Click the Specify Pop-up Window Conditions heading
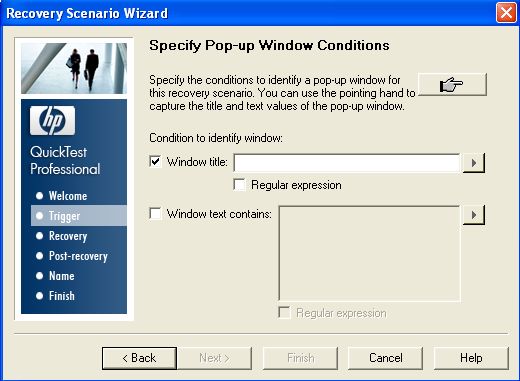Viewport: 520px width, 381px height. [x=269, y=45]
